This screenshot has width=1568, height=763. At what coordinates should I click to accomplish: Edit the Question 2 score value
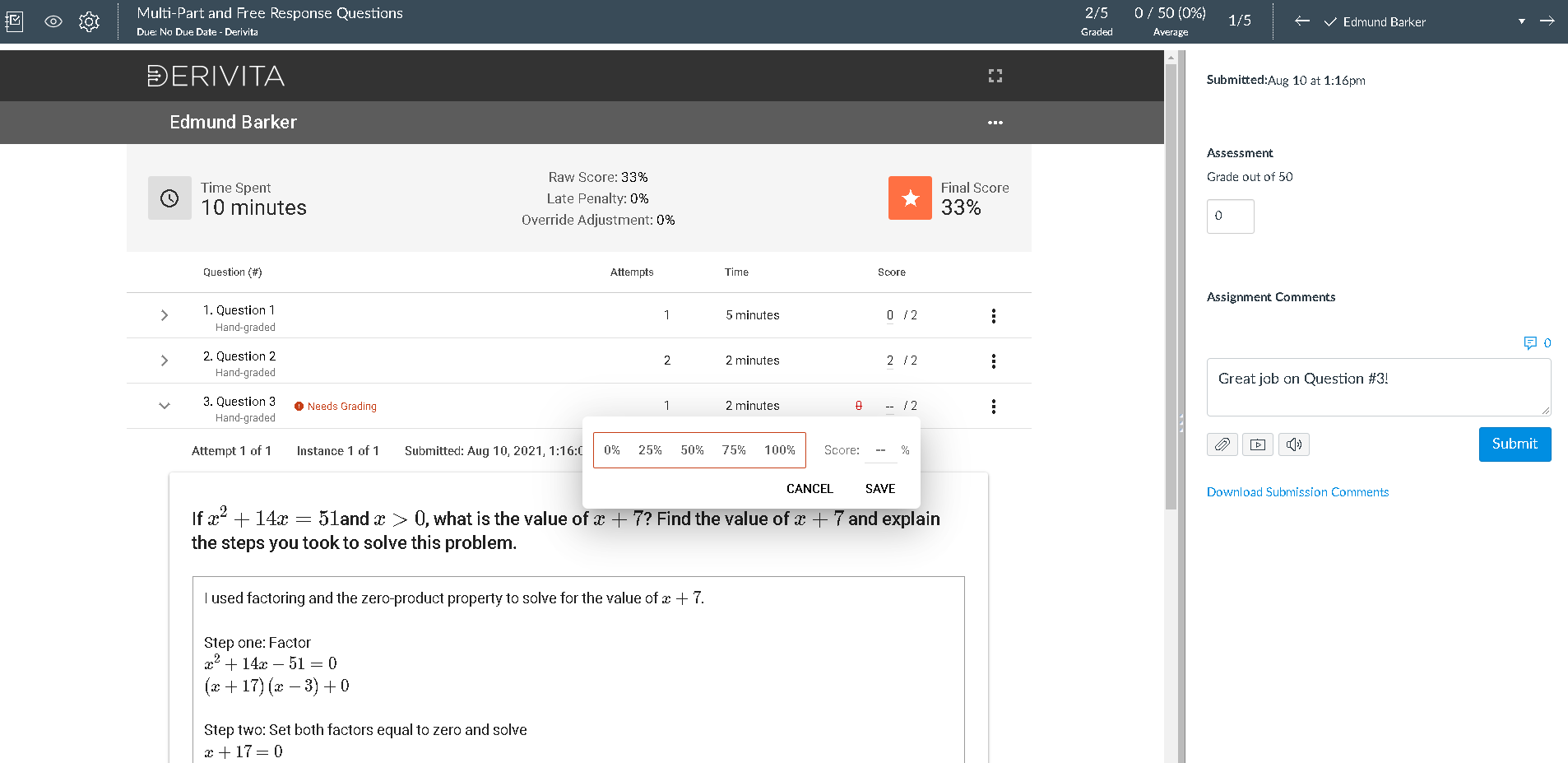click(x=890, y=361)
